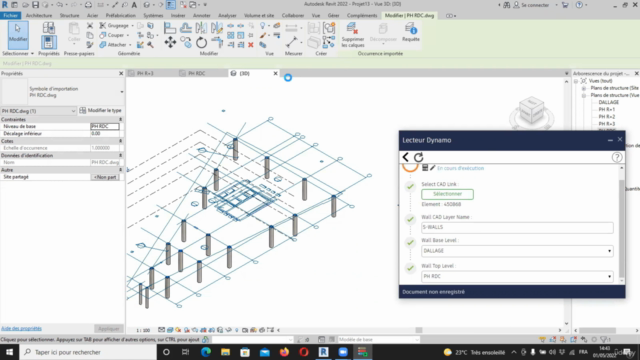Open Firefox from taskbar
640x360 pixels.
(x=284, y=352)
